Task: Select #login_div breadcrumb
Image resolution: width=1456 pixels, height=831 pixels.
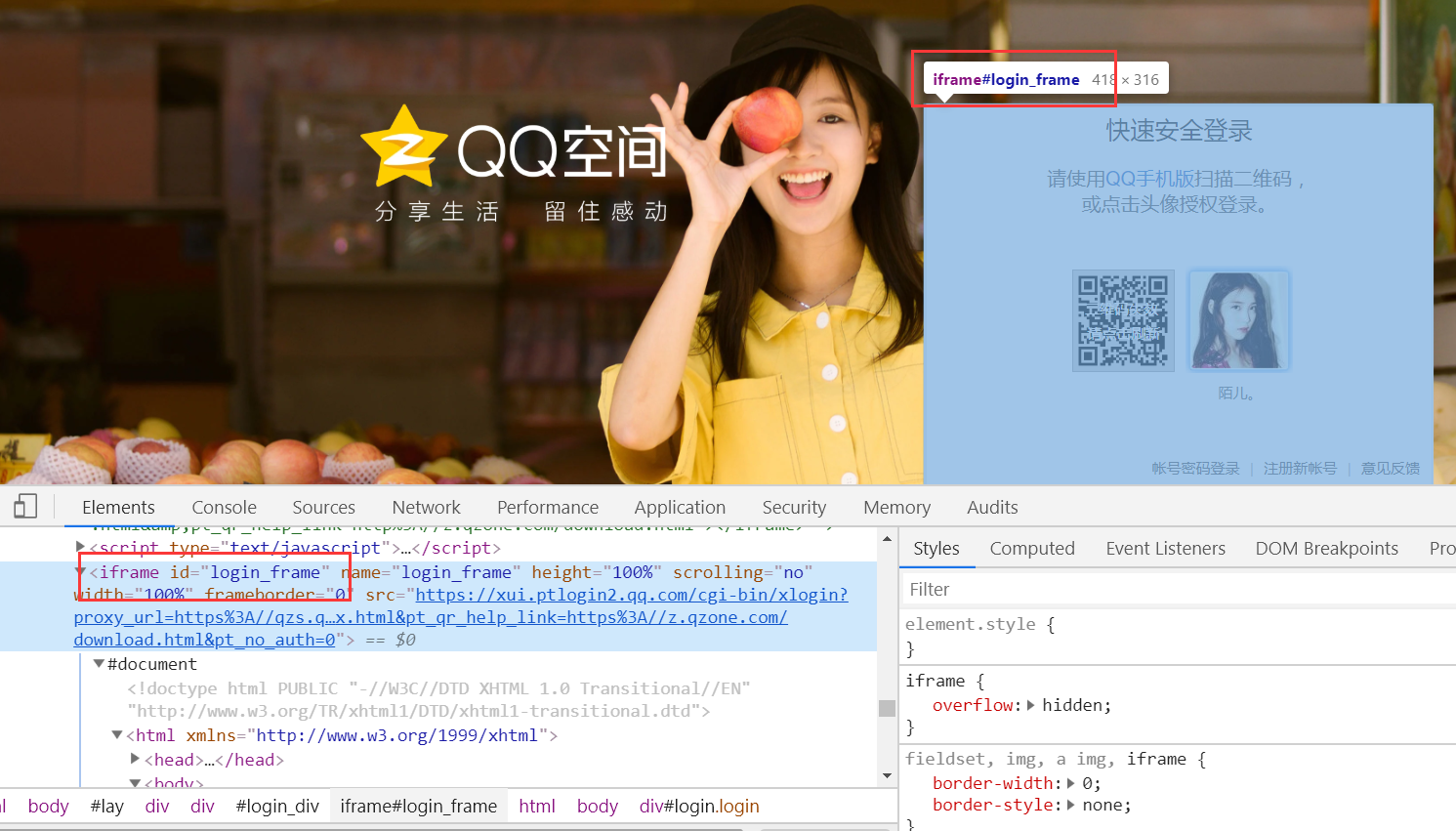Action: (277, 807)
